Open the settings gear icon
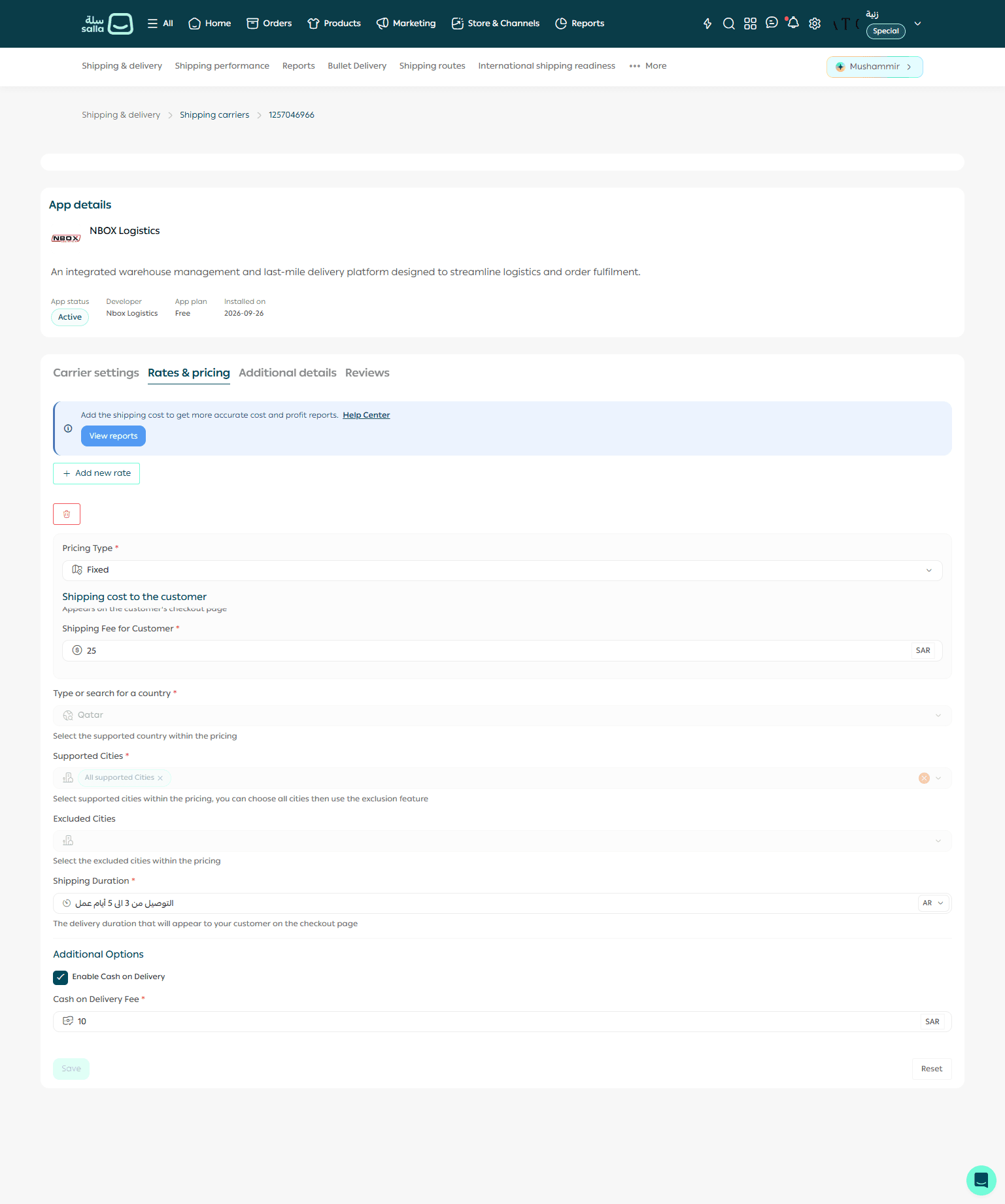The image size is (1005, 1204). 815,24
